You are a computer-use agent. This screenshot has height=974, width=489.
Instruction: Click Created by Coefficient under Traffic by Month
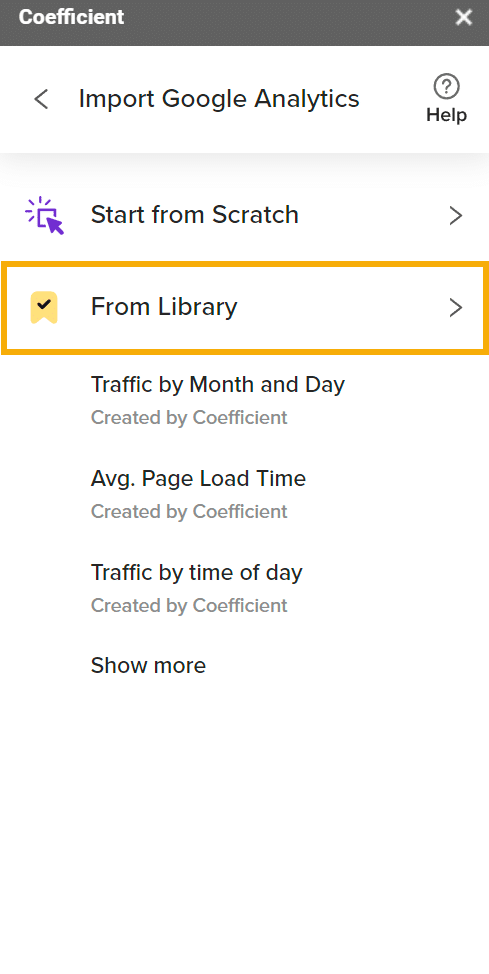pos(189,417)
